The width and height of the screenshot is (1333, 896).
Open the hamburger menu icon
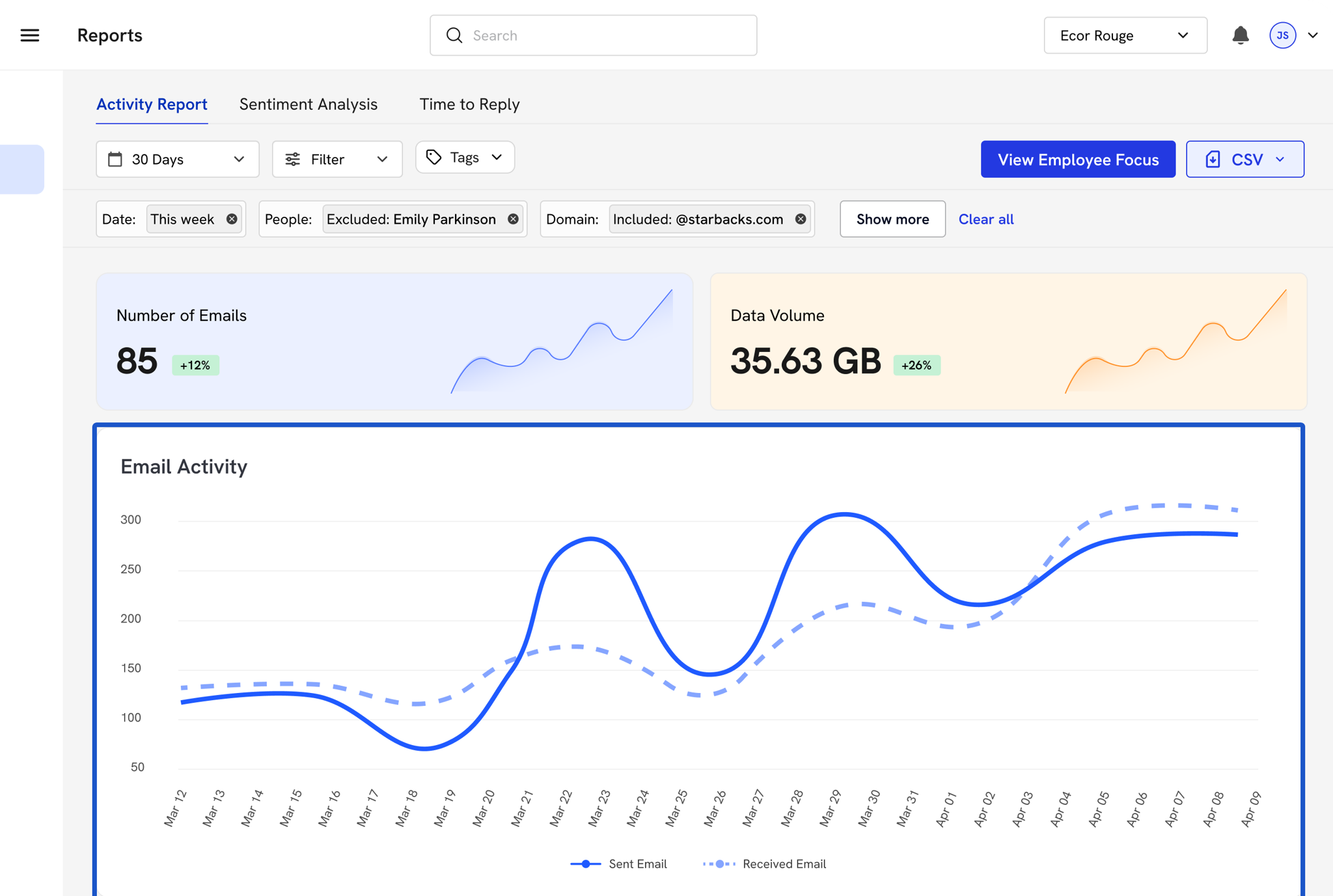click(30, 35)
